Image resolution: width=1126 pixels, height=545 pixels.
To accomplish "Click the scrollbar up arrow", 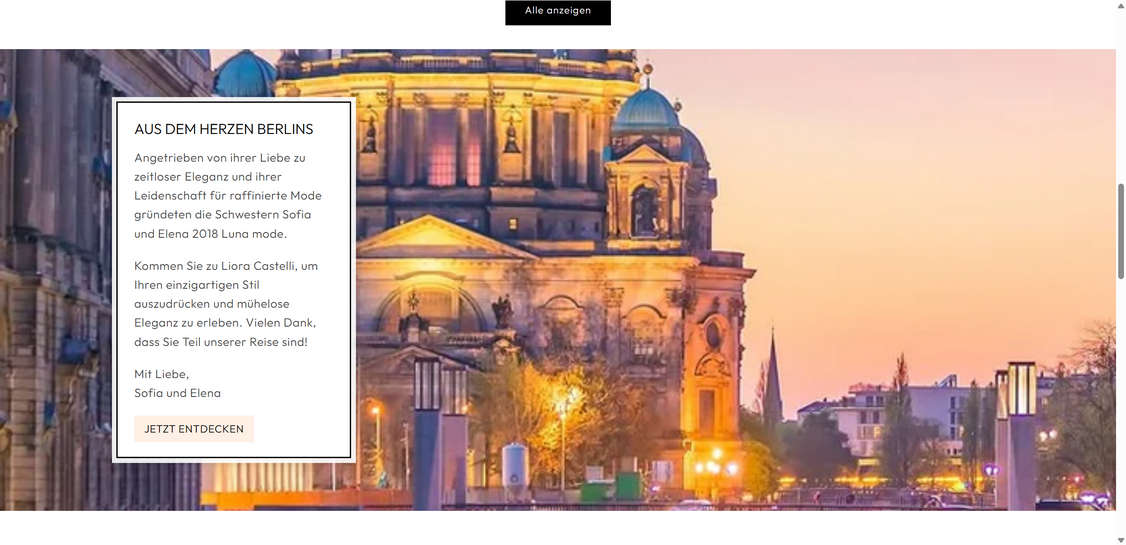I will [x=1120, y=6].
